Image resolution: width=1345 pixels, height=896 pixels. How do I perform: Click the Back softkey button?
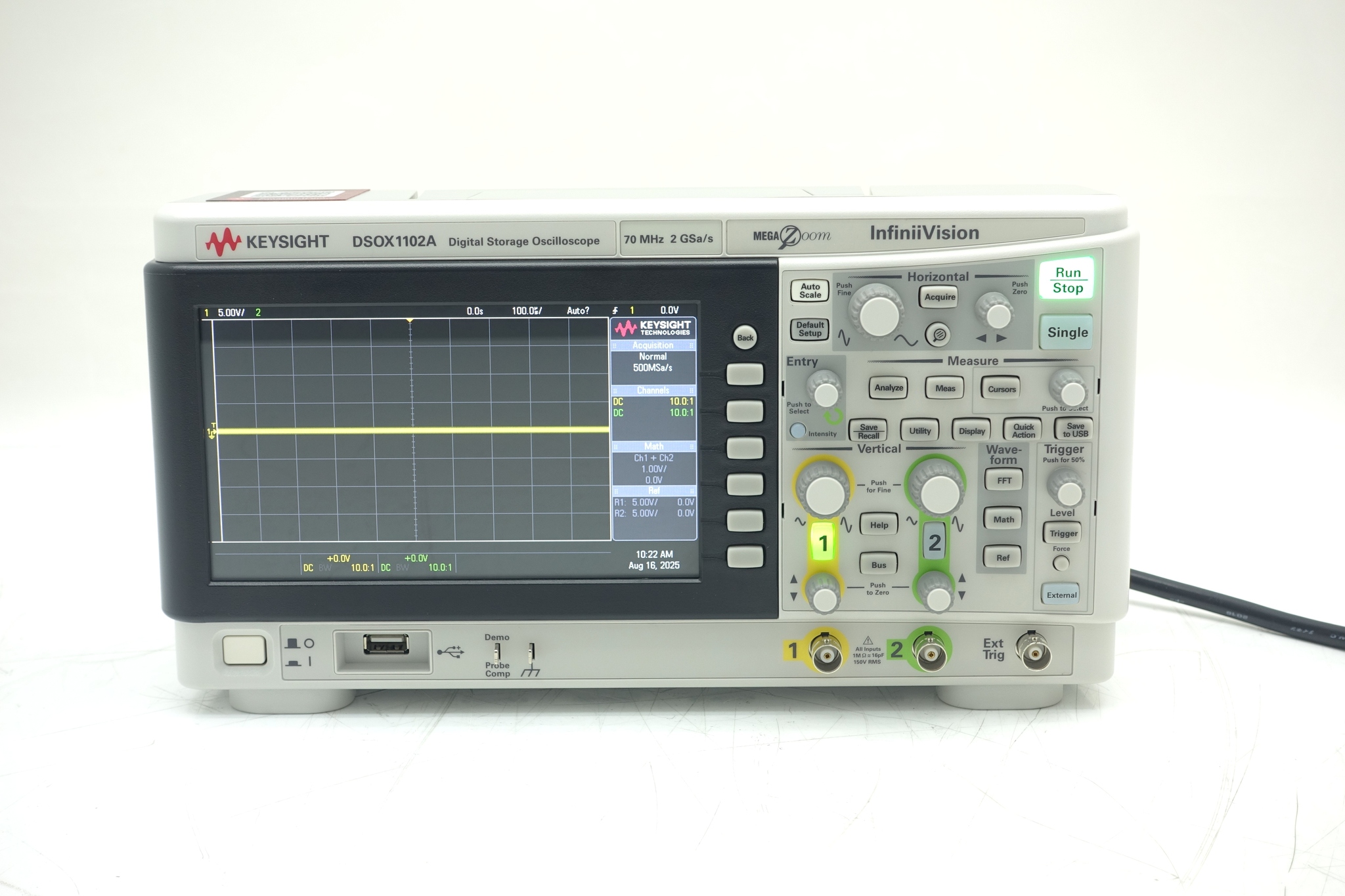(x=745, y=337)
